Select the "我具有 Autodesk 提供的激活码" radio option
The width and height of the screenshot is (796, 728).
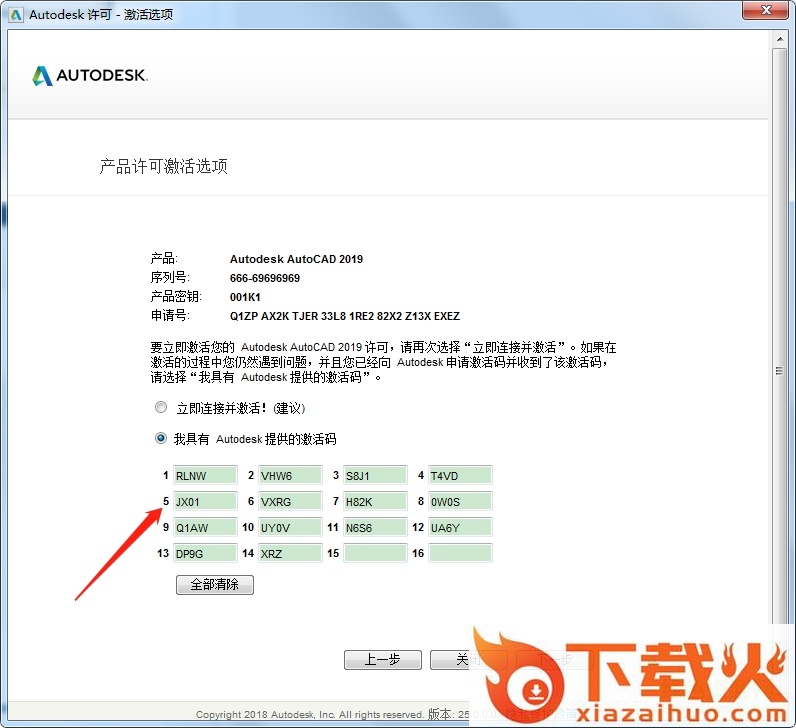161,438
